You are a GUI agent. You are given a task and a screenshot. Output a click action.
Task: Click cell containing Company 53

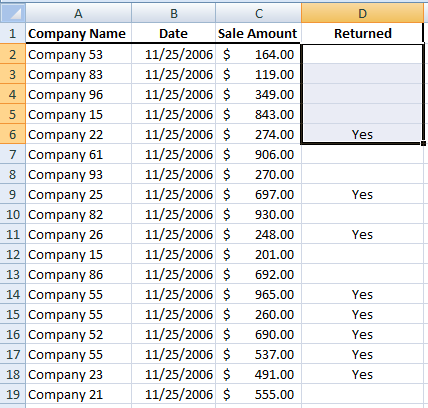click(78, 54)
